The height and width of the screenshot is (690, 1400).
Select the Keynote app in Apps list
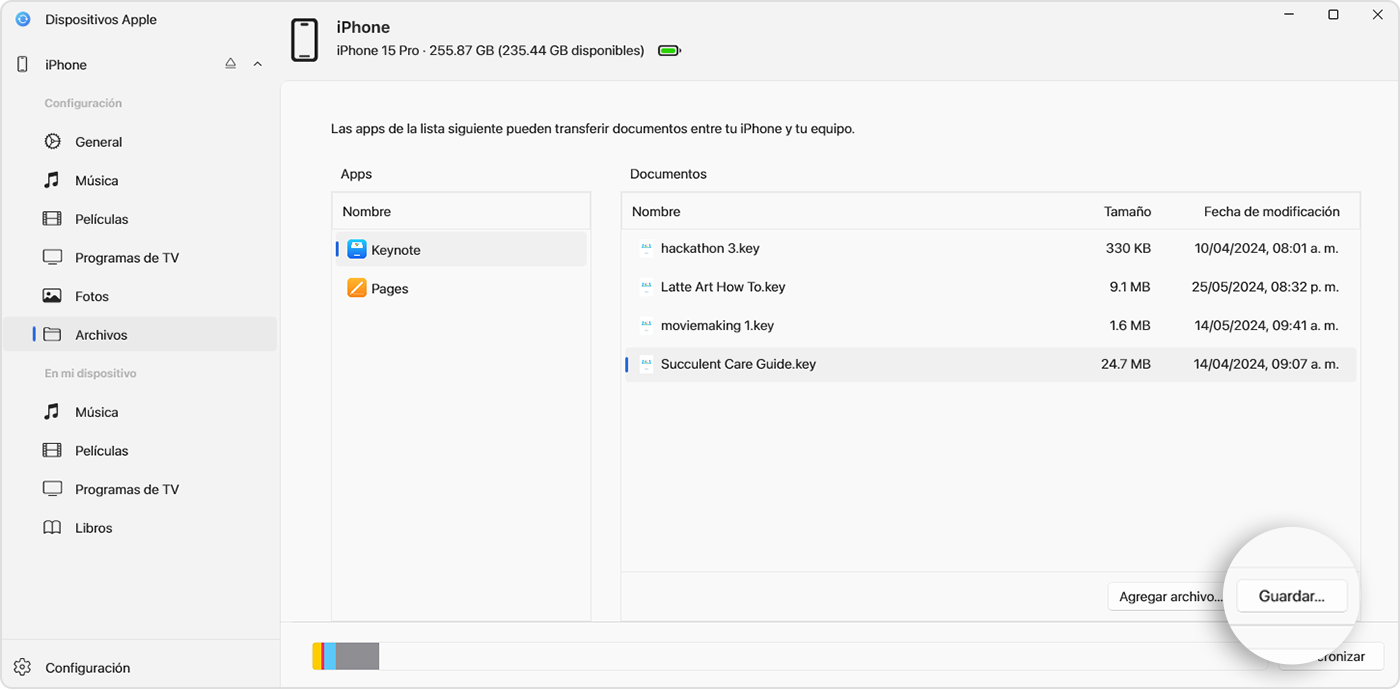tap(396, 250)
